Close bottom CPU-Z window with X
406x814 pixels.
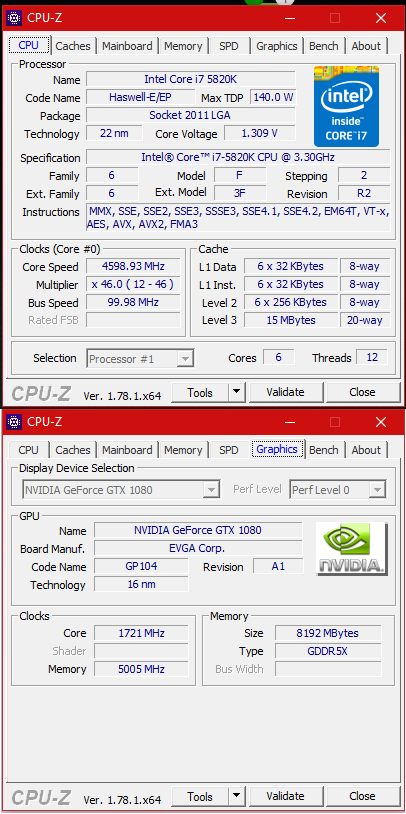click(381, 422)
